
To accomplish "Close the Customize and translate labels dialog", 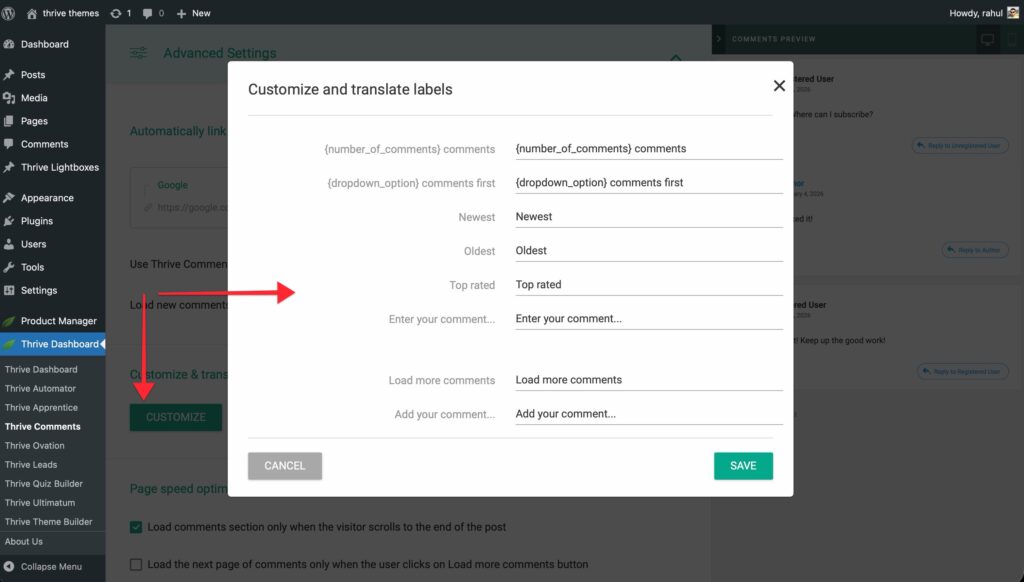I will point(779,86).
